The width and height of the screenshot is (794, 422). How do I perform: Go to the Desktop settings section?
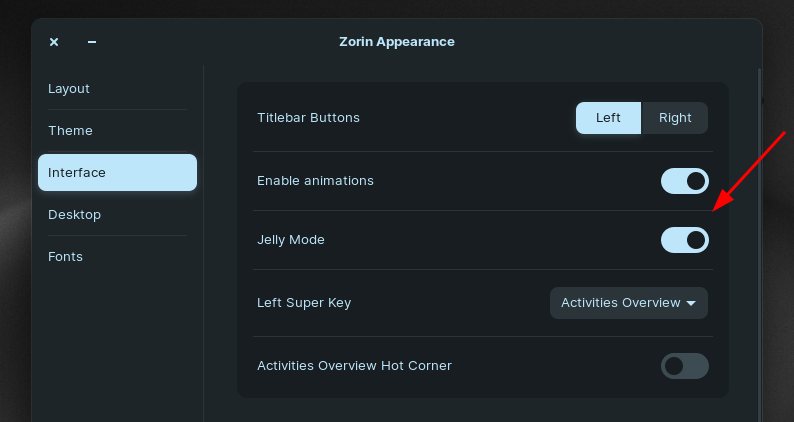(74, 215)
